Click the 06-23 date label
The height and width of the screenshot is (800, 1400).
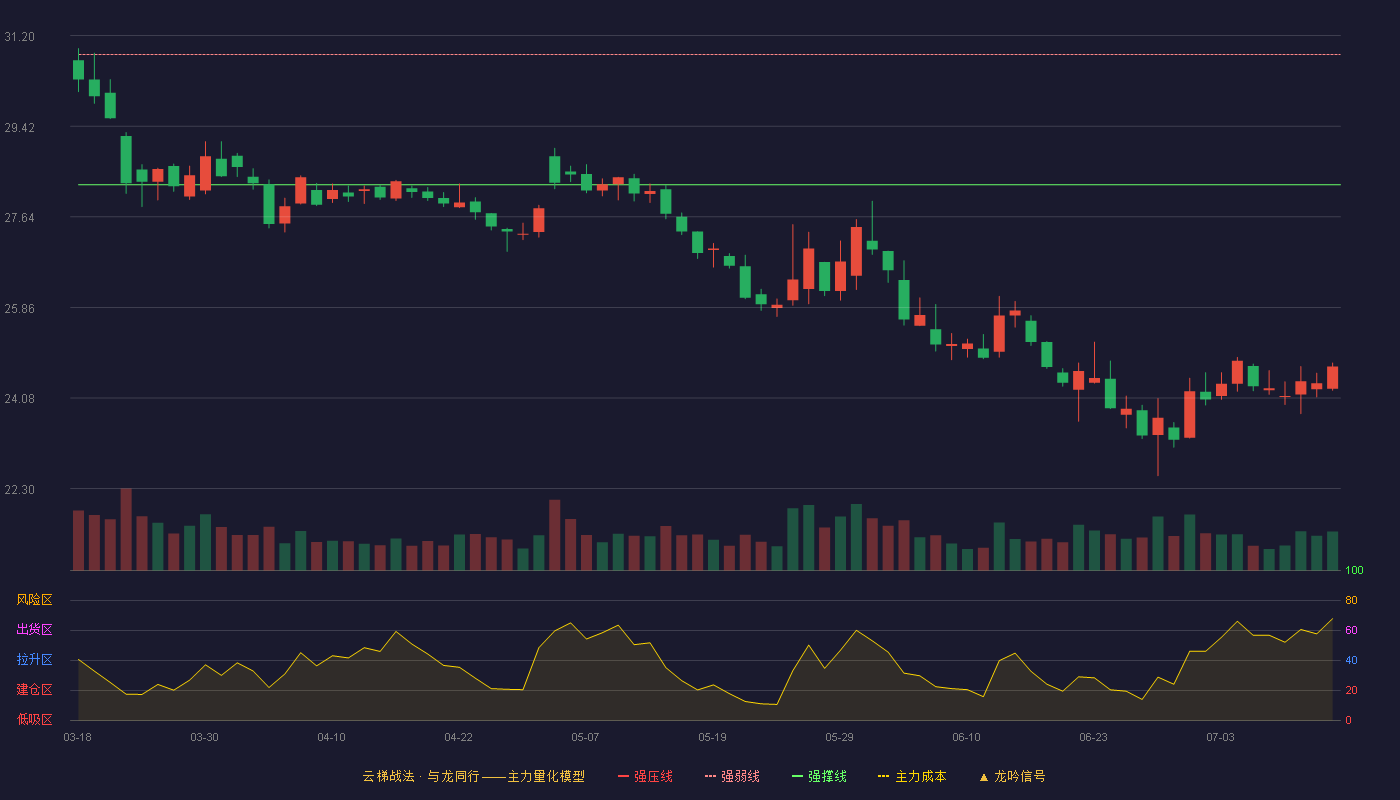[x=1093, y=737]
